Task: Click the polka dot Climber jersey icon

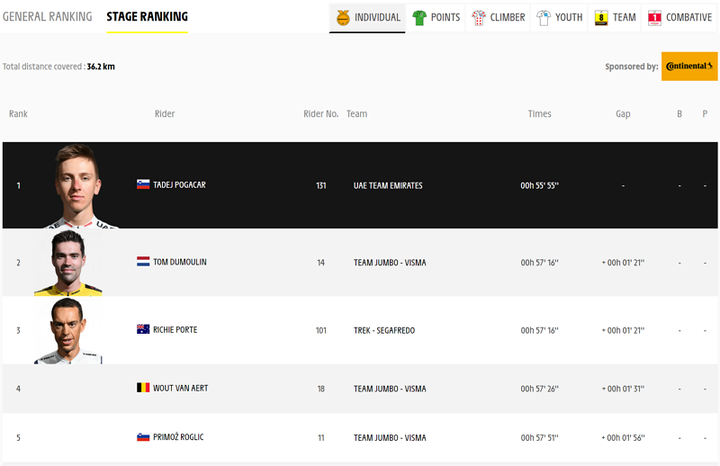Action: click(478, 17)
